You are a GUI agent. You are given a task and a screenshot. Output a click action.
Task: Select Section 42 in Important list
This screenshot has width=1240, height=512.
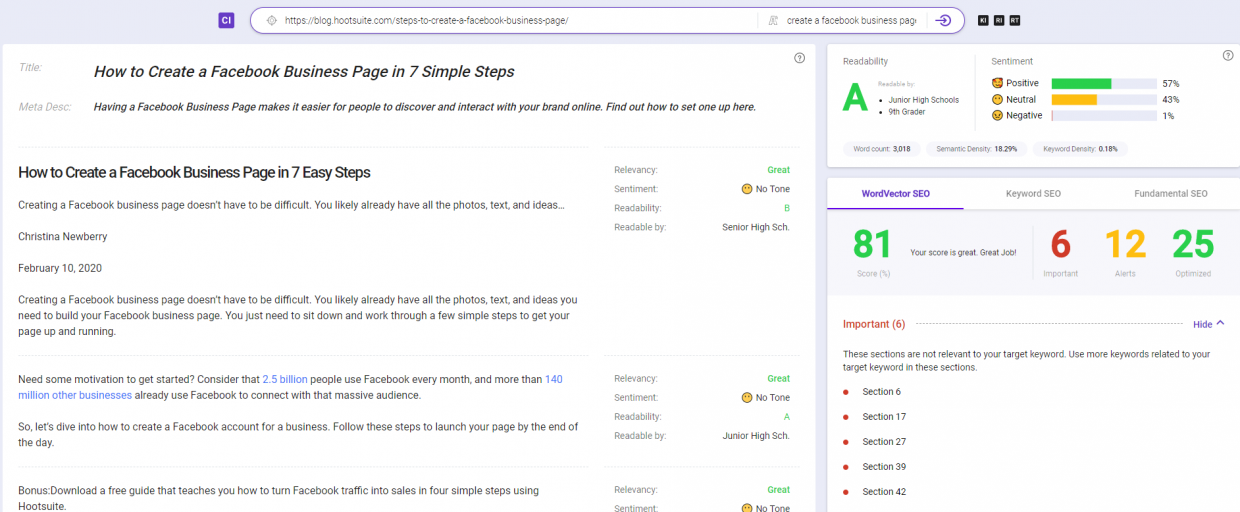pos(884,492)
